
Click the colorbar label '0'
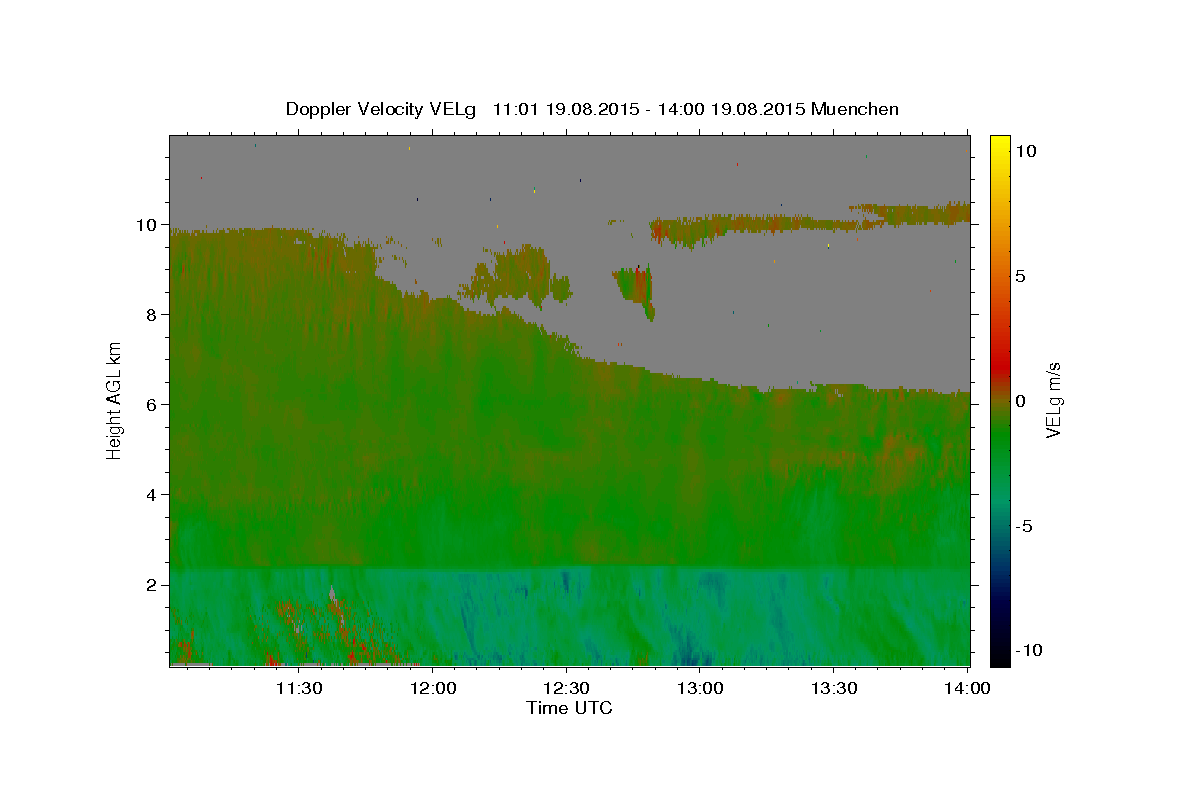coord(1020,401)
